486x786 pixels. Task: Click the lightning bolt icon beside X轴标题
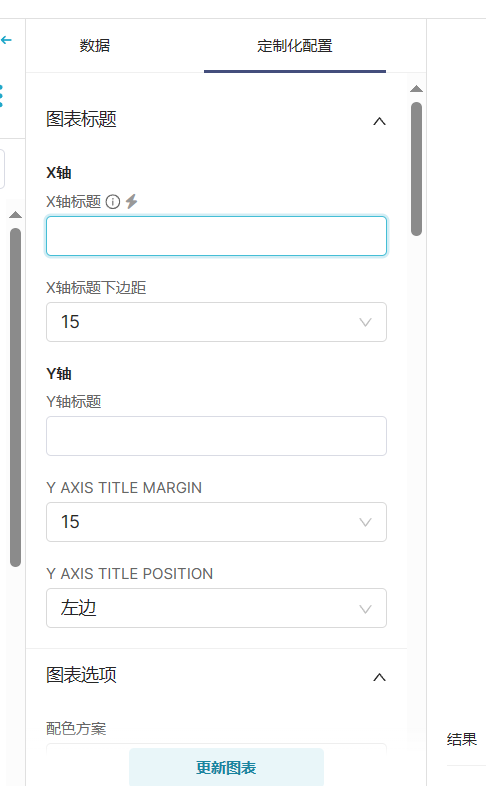coord(131,201)
